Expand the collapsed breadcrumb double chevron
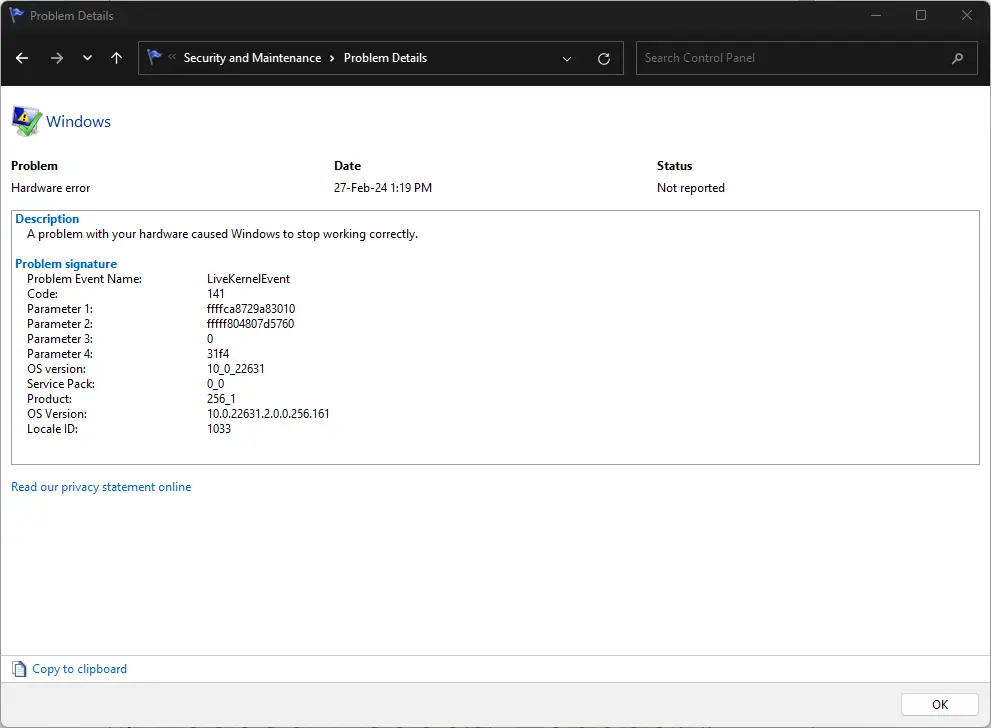The height and width of the screenshot is (728, 991). point(172,58)
